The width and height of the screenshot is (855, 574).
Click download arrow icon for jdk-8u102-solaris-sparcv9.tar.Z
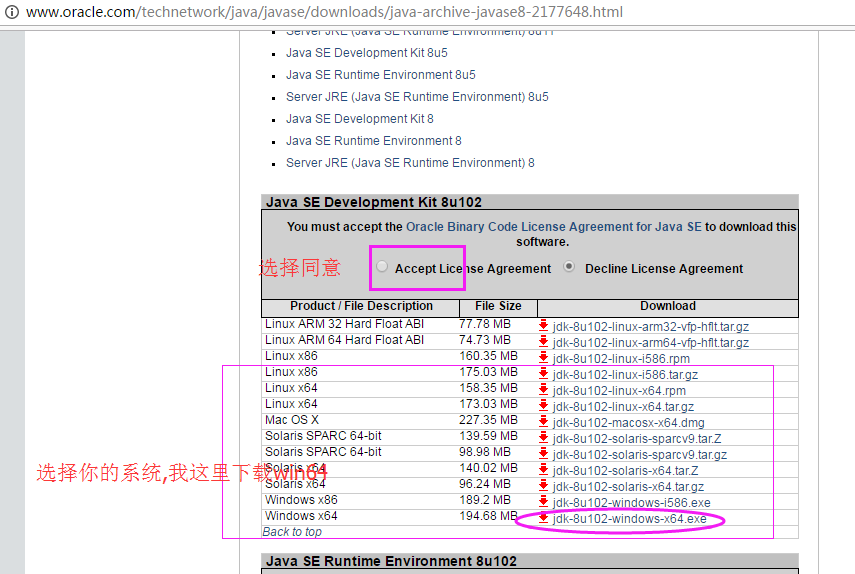tap(543, 438)
